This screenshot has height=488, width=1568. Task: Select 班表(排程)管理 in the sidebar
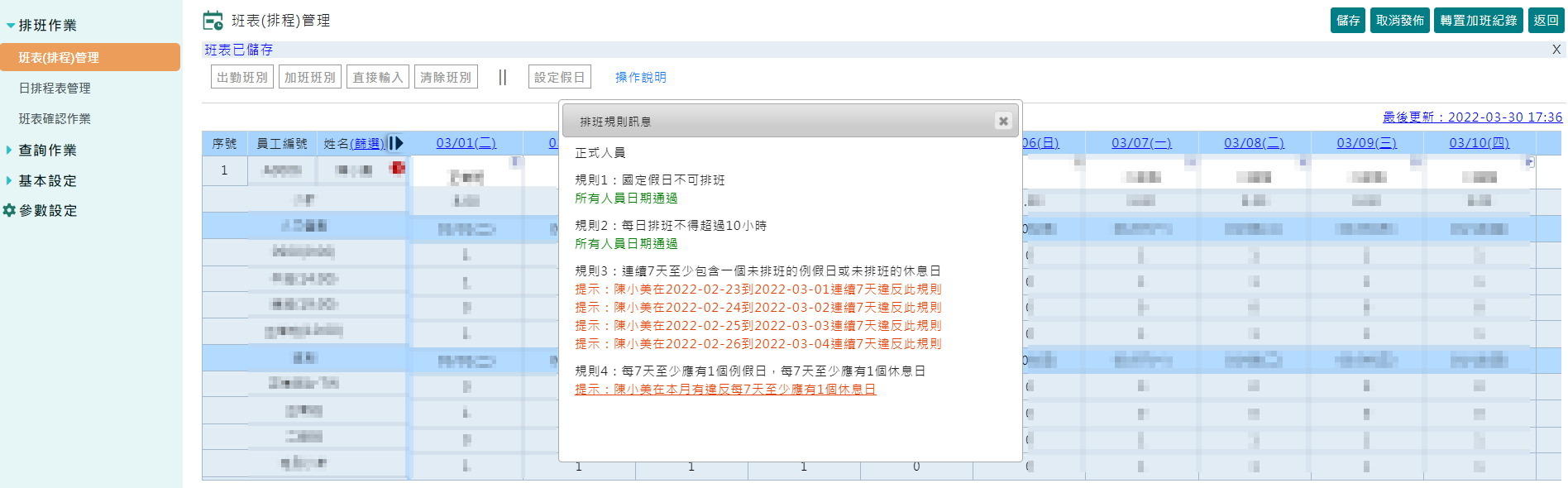(59, 57)
